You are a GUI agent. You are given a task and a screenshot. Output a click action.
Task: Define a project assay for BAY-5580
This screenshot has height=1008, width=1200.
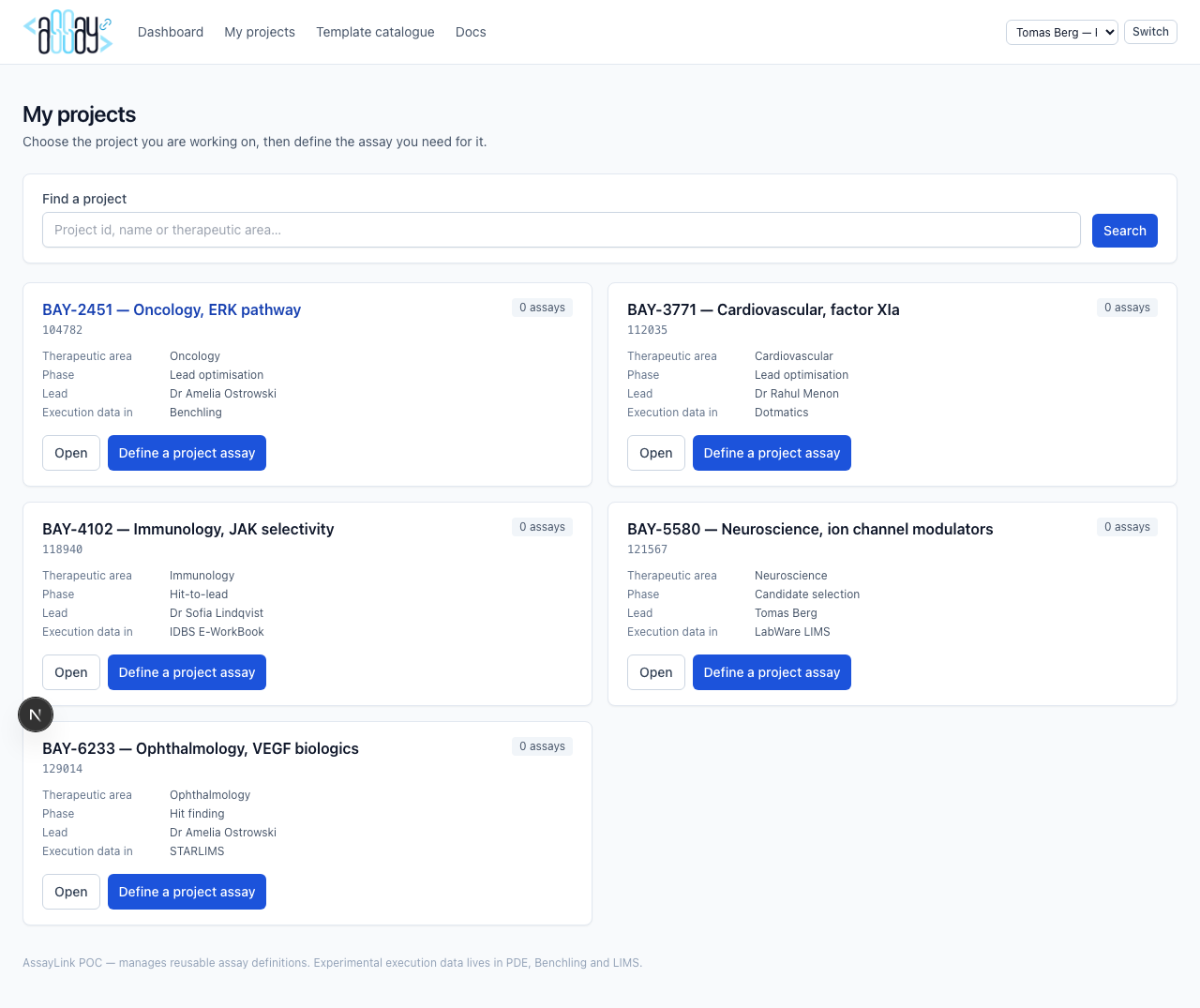[772, 672]
